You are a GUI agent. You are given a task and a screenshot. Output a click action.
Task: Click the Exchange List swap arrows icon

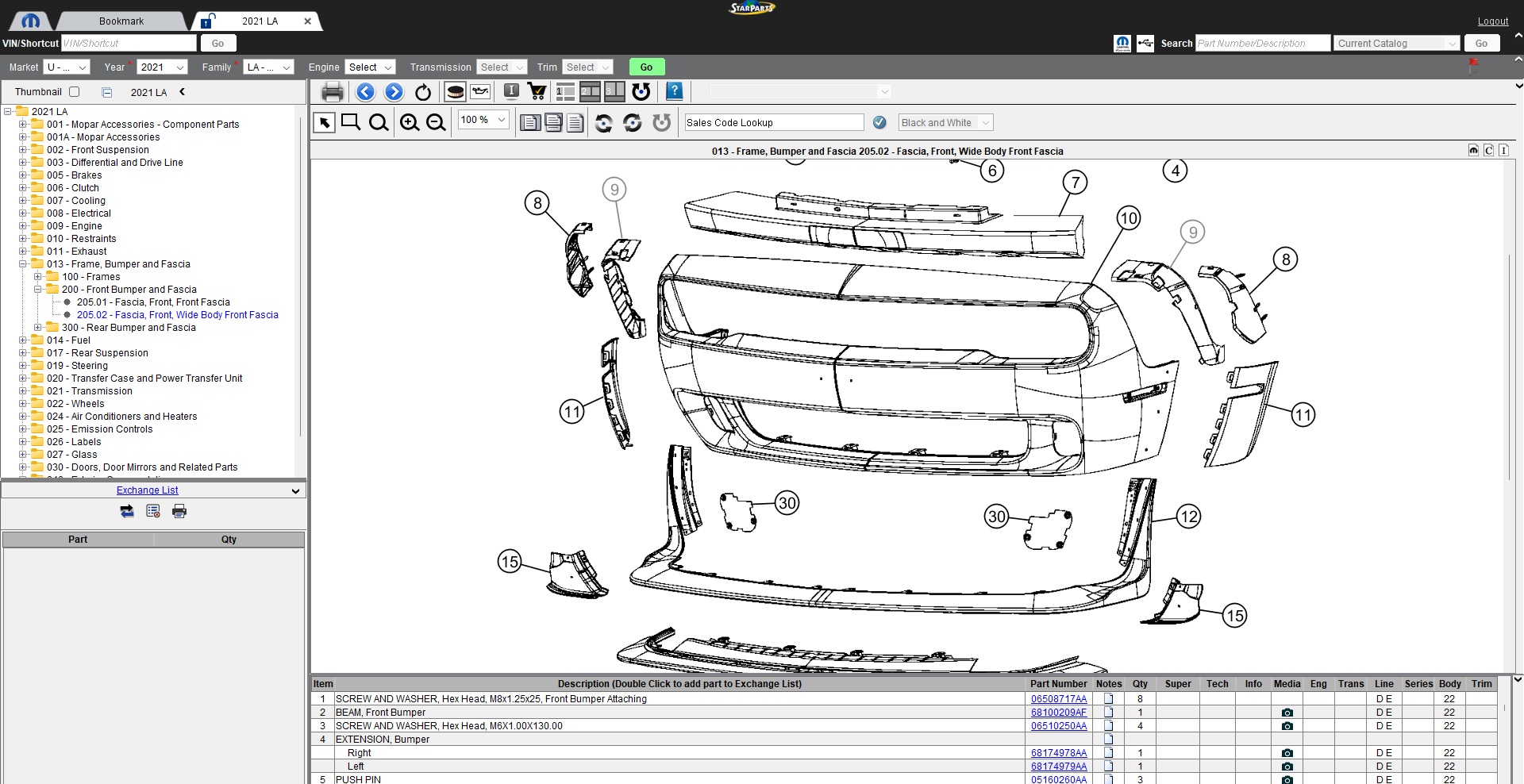click(127, 512)
